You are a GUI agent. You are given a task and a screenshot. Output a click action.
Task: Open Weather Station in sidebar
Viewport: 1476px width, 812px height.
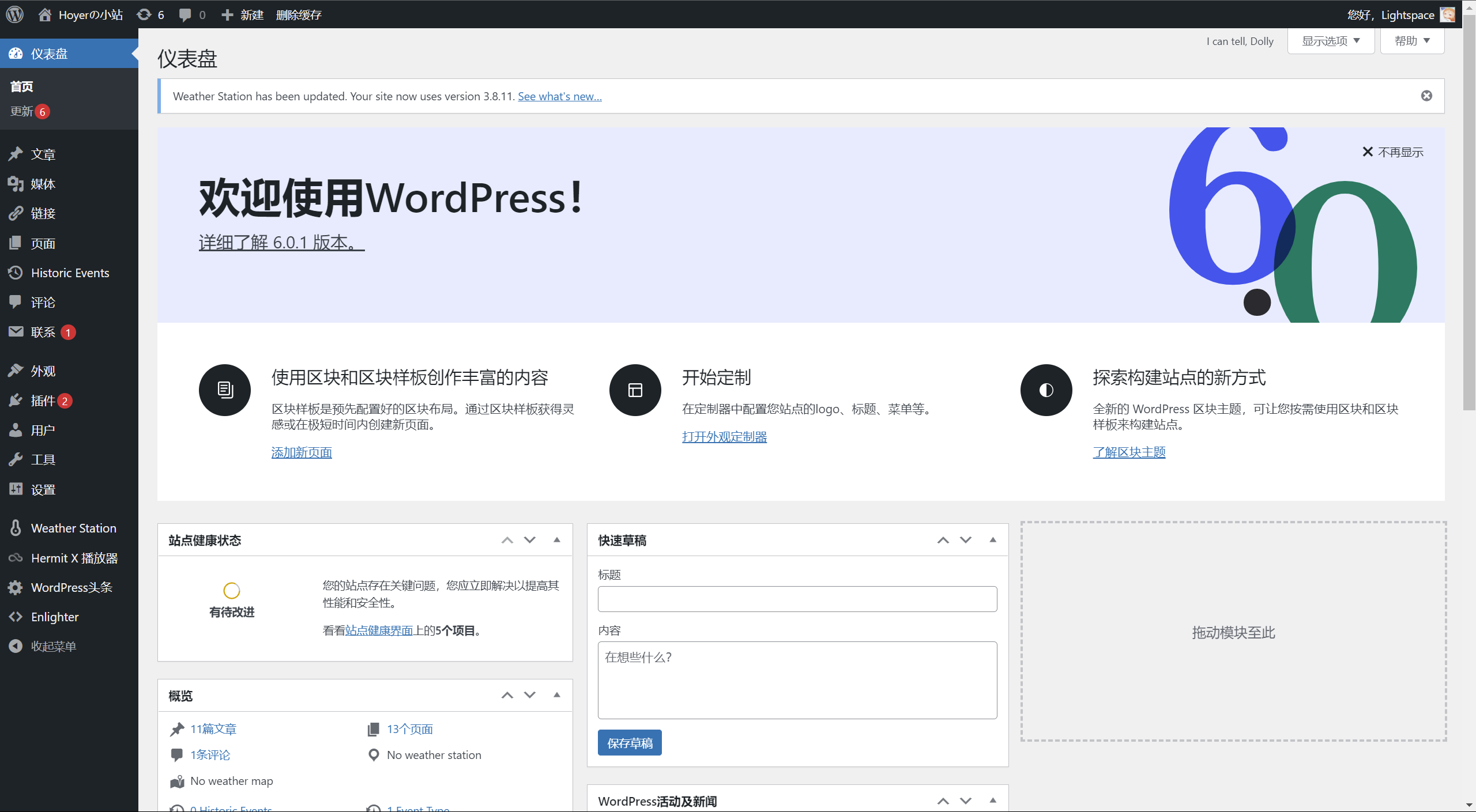pos(69,528)
